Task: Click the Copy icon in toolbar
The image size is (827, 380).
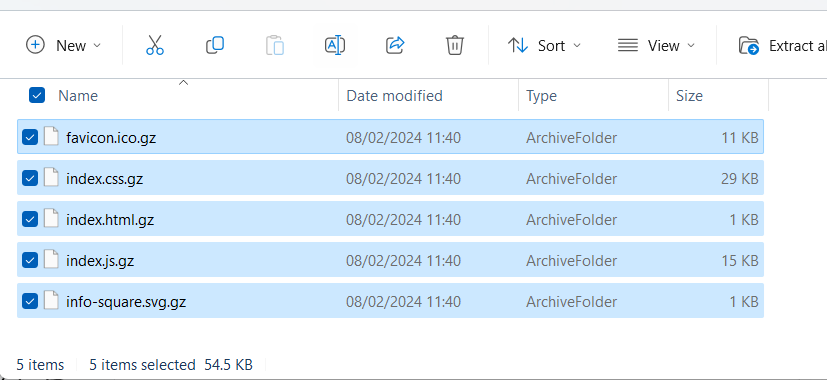Action: 215,45
